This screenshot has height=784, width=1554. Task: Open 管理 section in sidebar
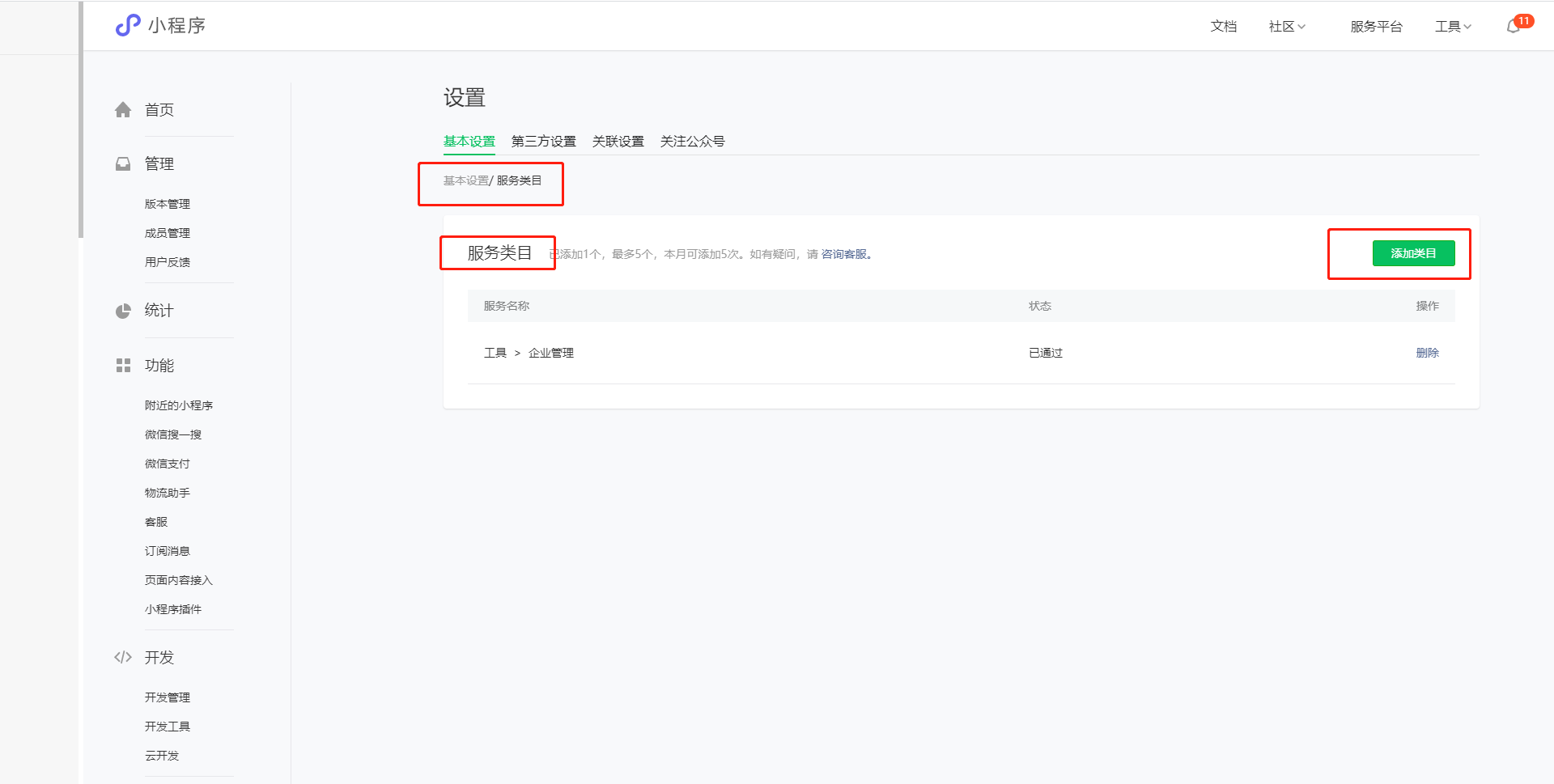coord(159,164)
